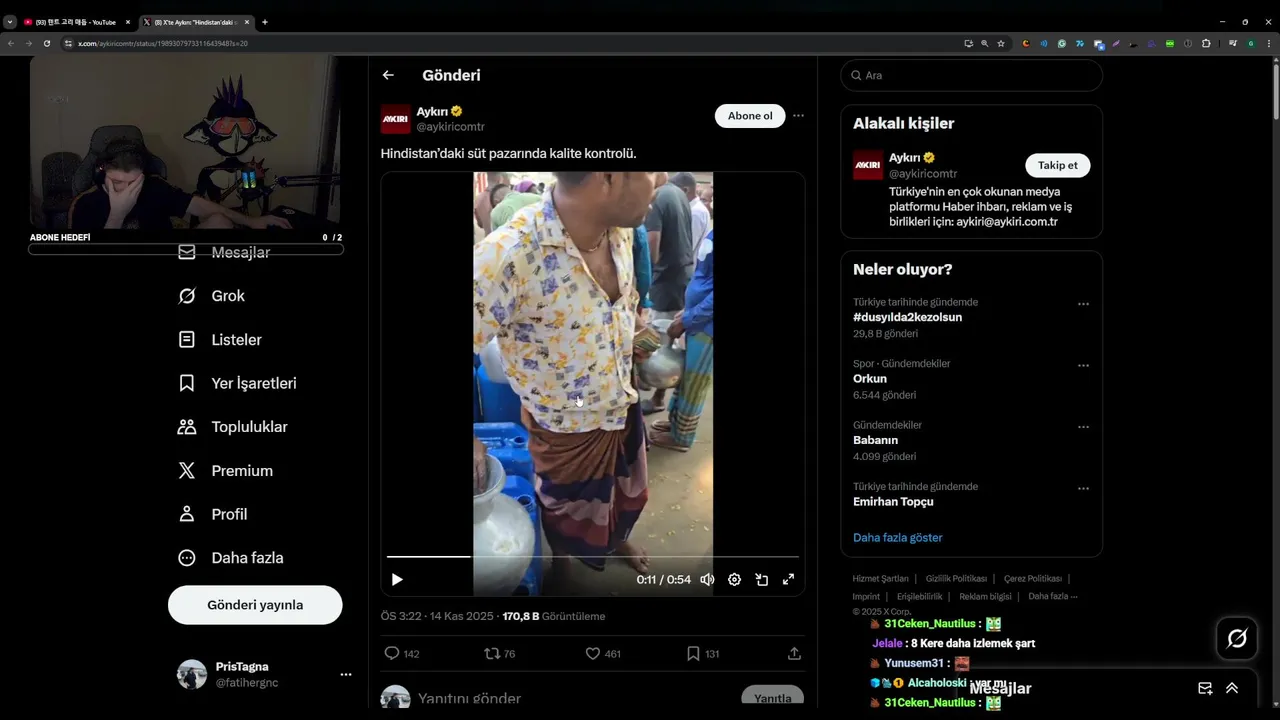Screen dimensions: 1280x720
Task: Click the Ara search field
Action: [971, 75]
